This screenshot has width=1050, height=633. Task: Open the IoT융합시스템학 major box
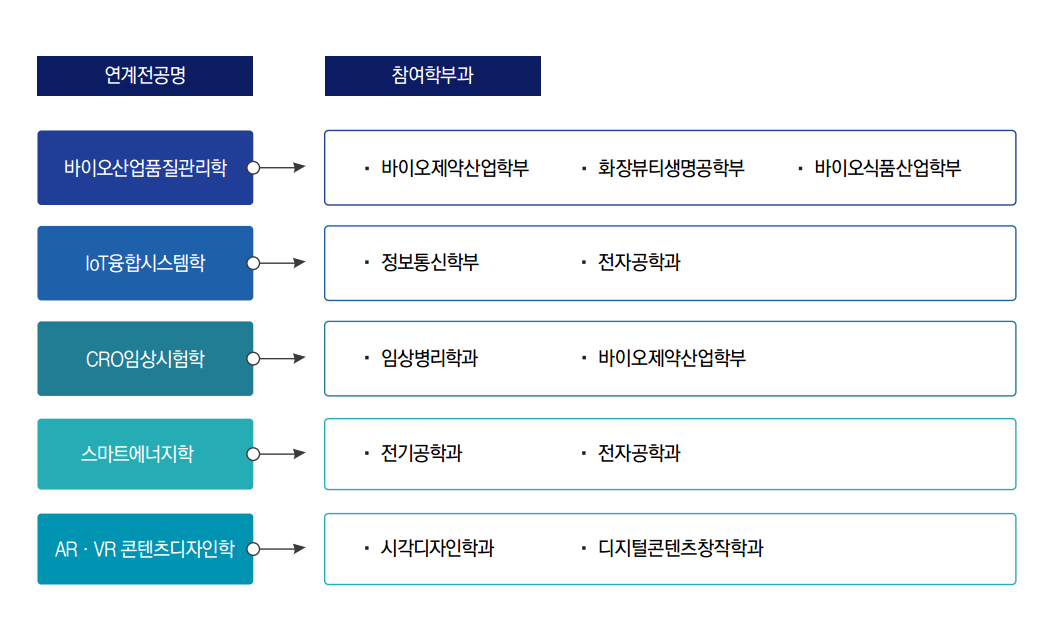[145, 263]
